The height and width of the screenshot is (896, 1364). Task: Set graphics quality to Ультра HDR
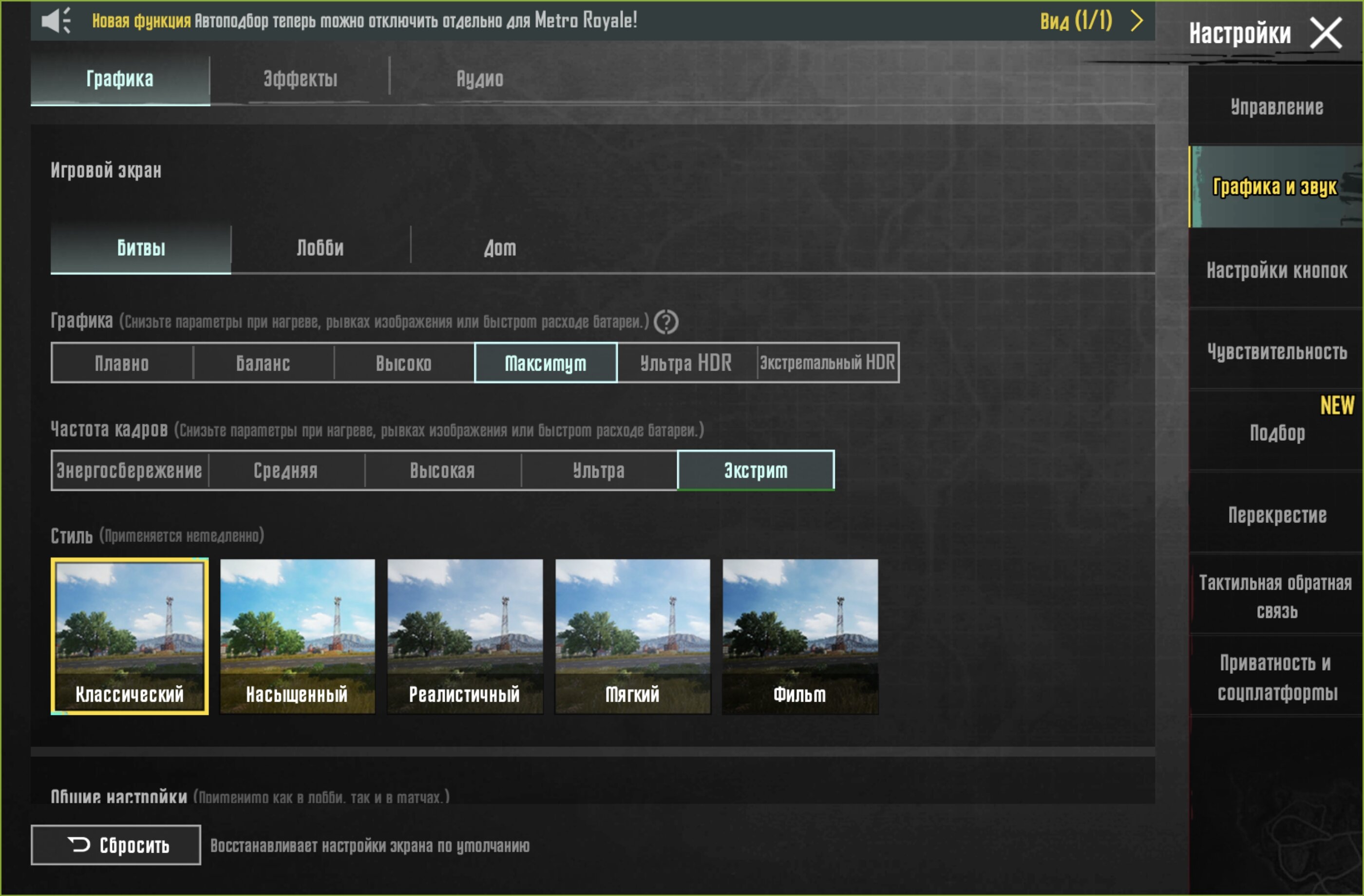coord(686,363)
